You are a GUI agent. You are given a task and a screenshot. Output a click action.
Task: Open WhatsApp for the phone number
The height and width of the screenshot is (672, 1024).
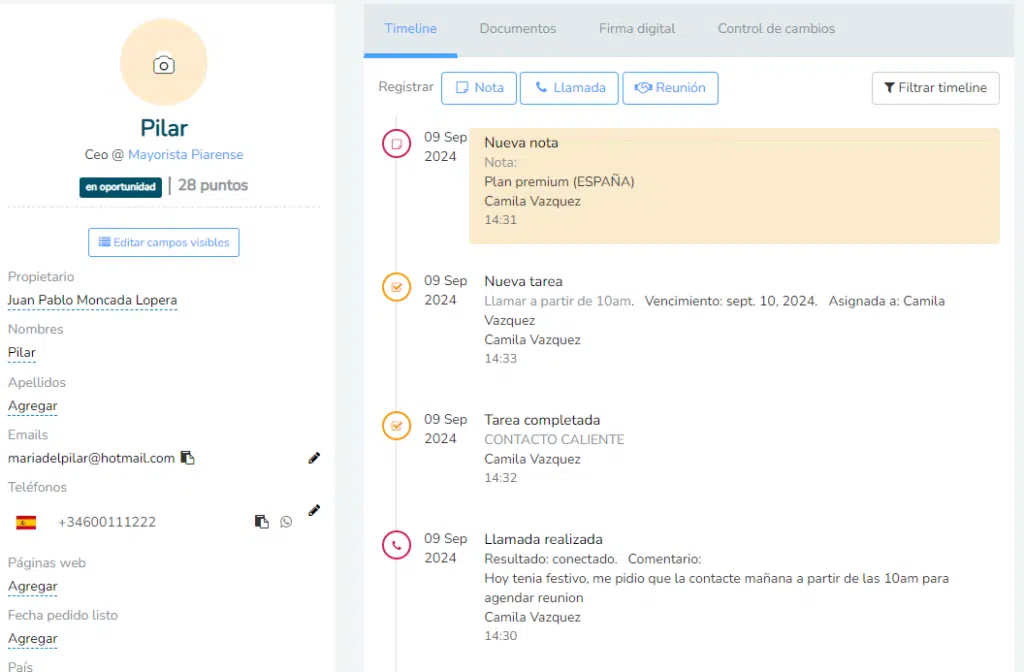(286, 521)
